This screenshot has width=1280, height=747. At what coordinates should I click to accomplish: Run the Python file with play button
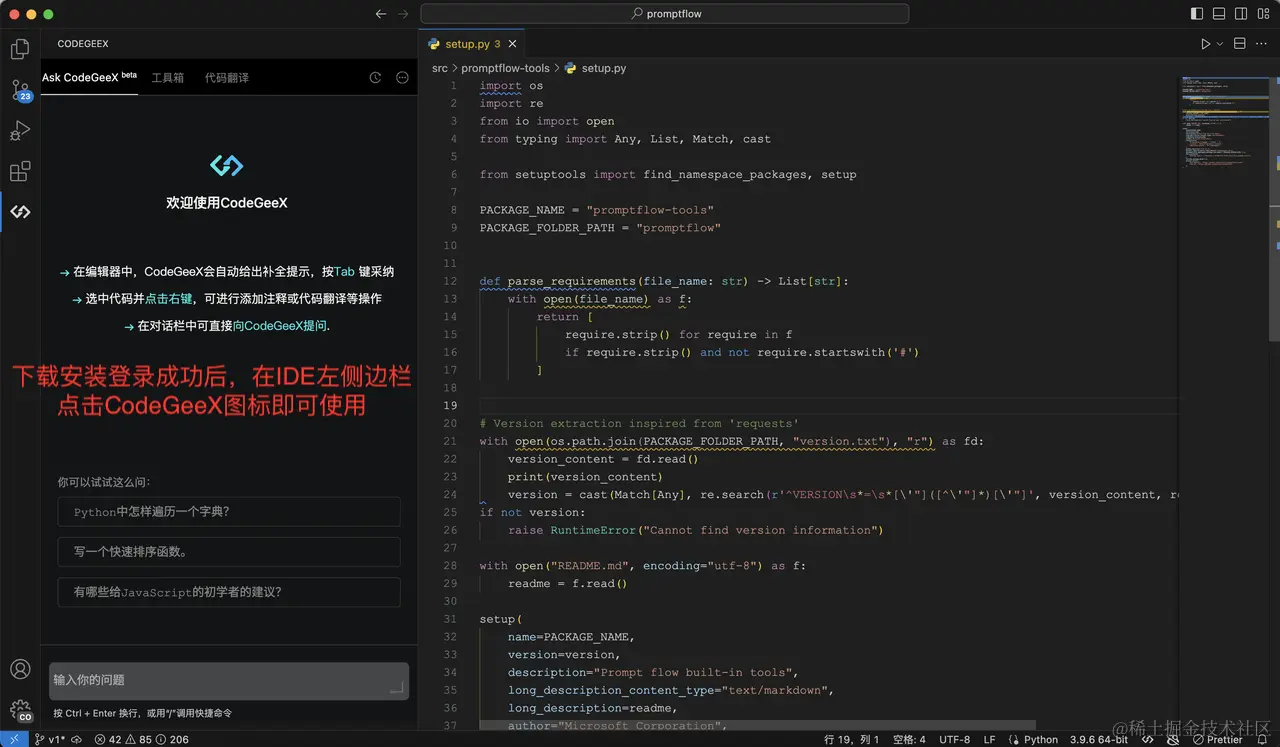tap(1205, 44)
